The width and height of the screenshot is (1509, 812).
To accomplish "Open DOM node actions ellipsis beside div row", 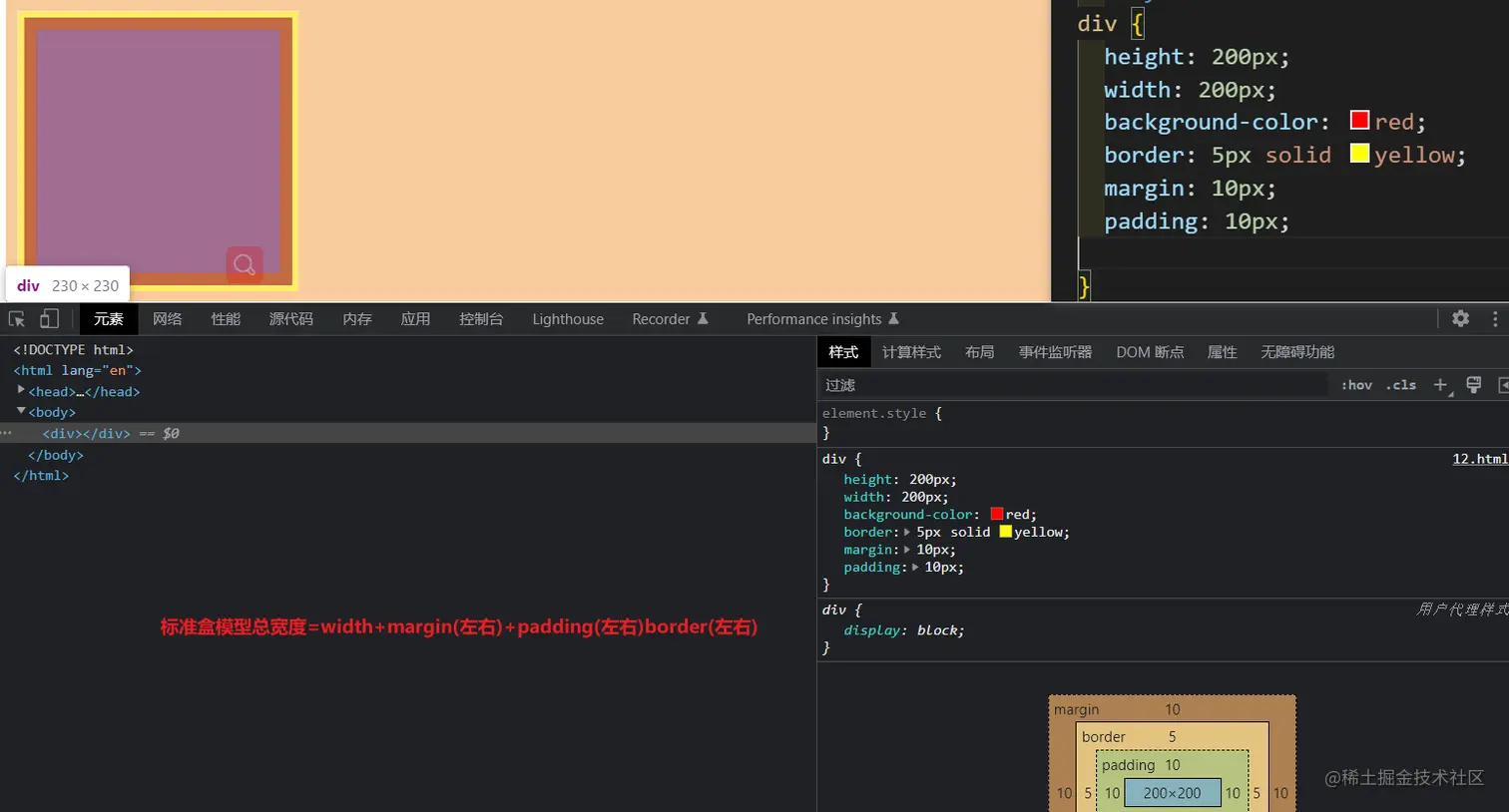I will 6,433.
